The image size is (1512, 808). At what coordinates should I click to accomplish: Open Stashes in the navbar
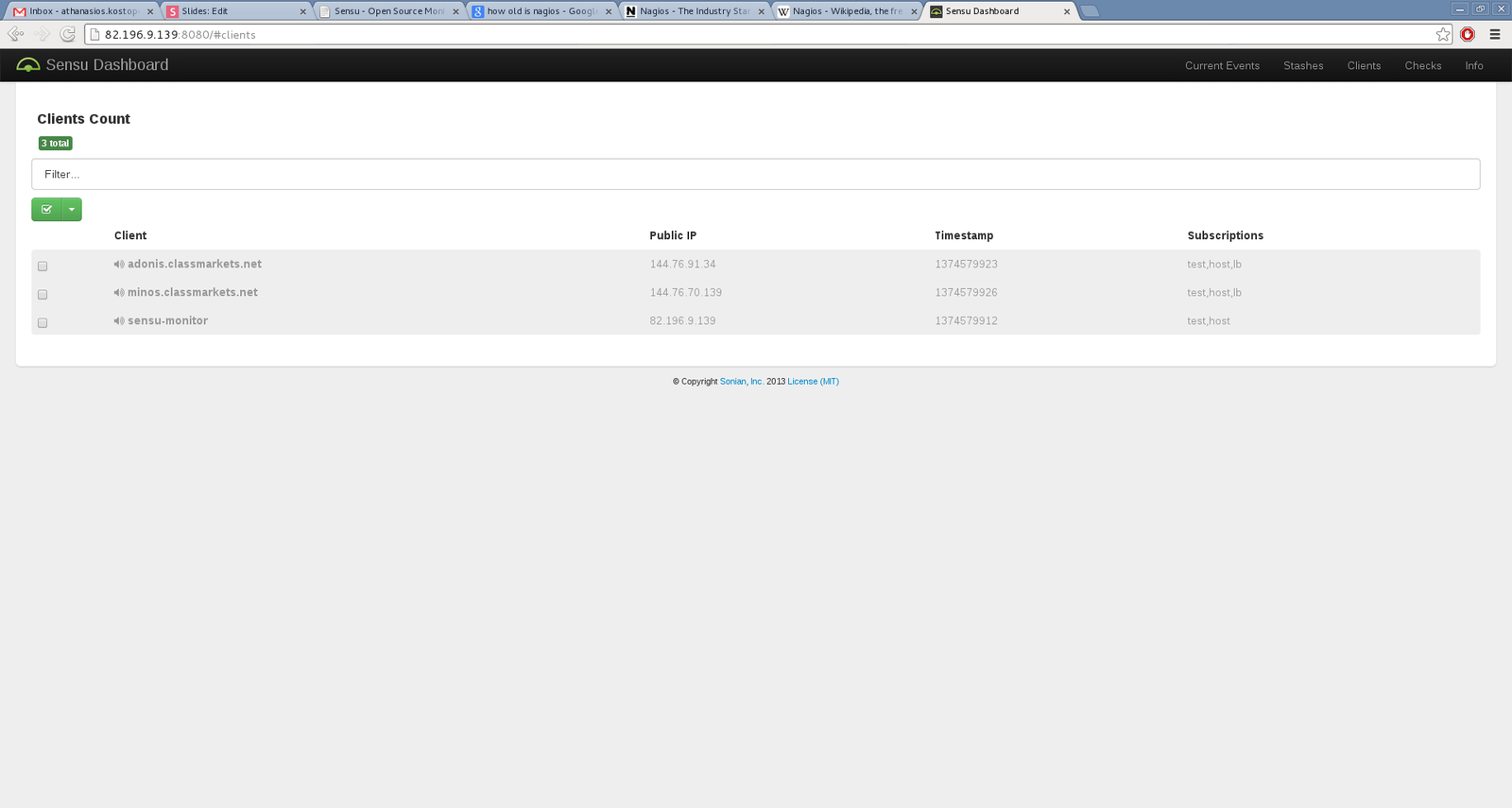pos(1303,65)
